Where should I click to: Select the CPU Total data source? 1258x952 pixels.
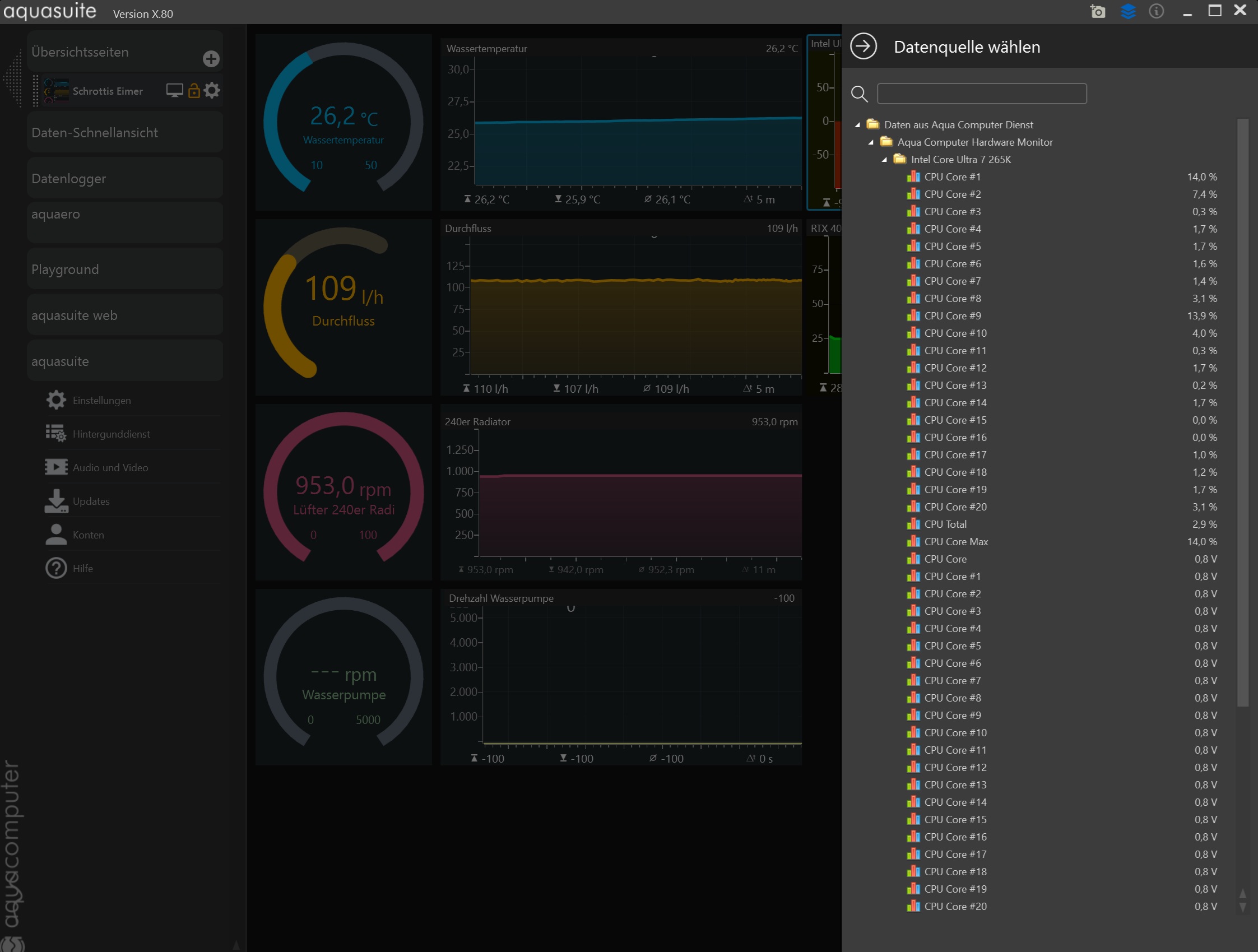[945, 524]
